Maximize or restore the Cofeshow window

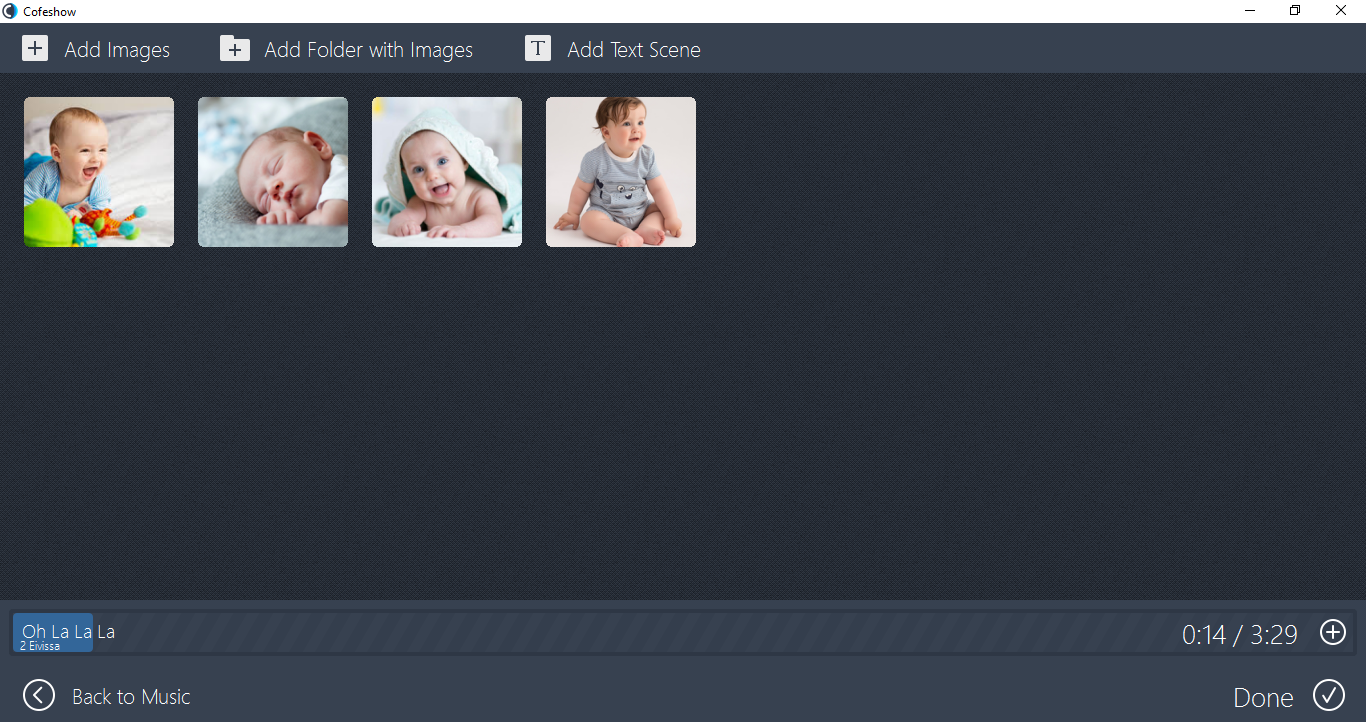click(x=1295, y=11)
